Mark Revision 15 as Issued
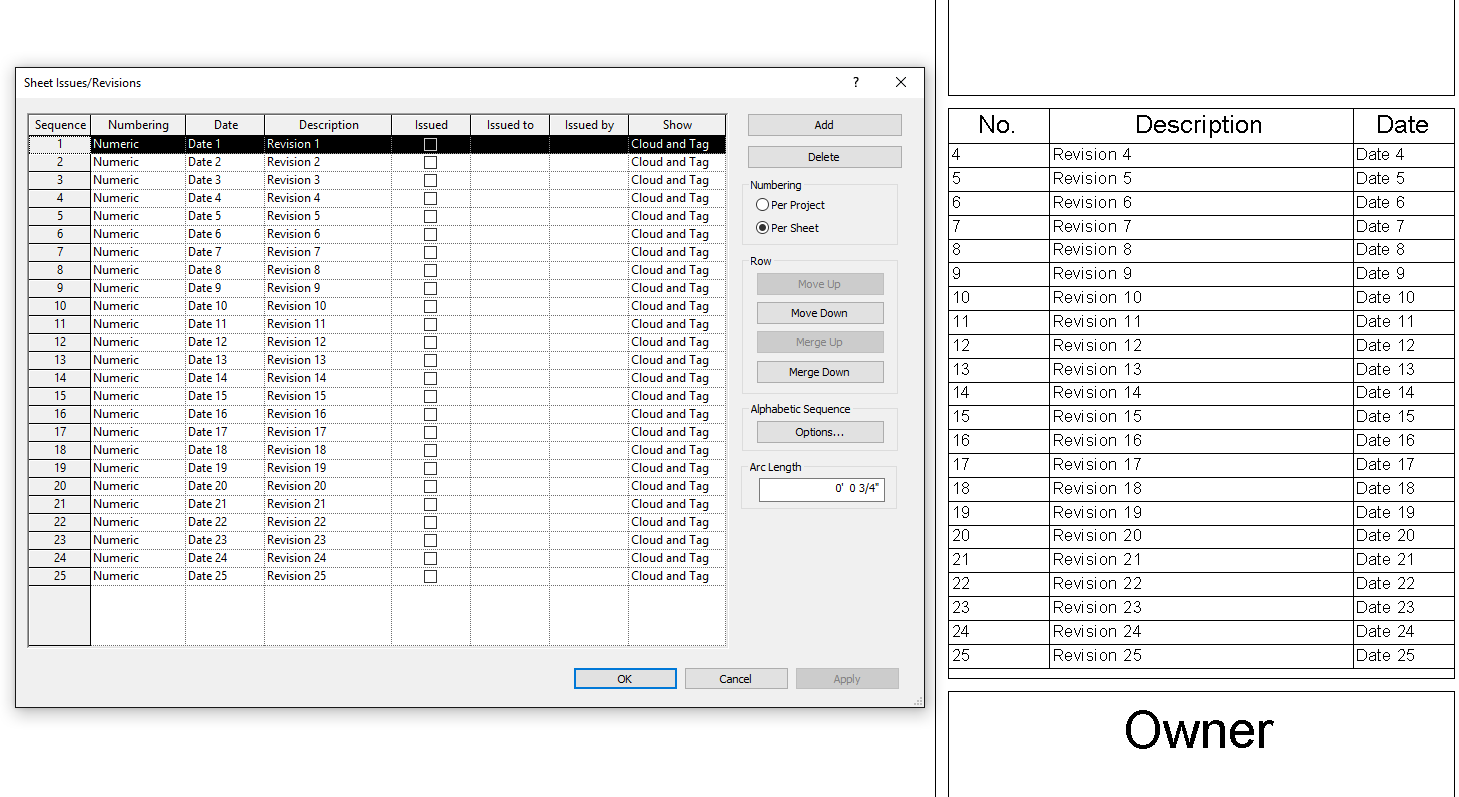 click(x=430, y=396)
